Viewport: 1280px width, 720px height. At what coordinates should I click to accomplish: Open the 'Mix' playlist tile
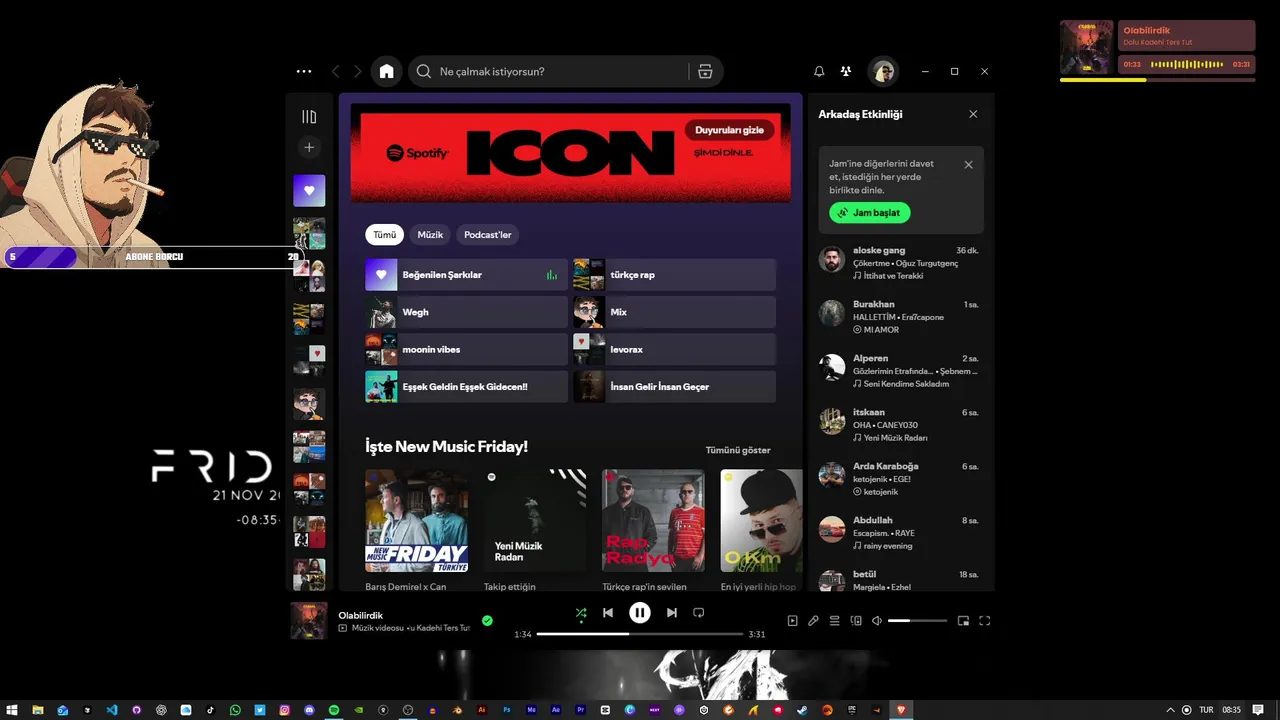pyautogui.click(x=674, y=312)
